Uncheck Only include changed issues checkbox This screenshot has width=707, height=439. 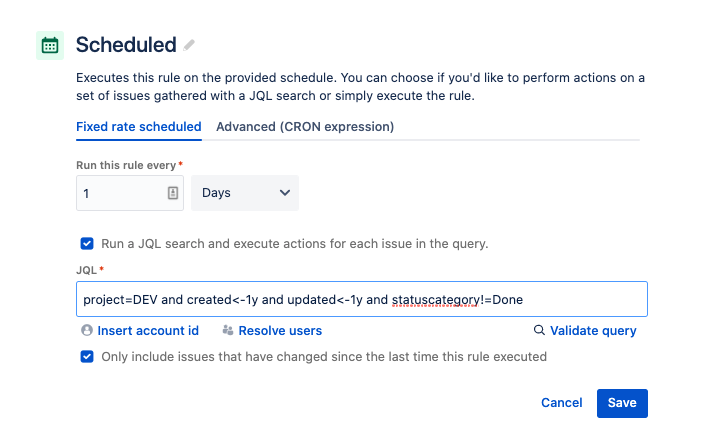(x=87, y=357)
